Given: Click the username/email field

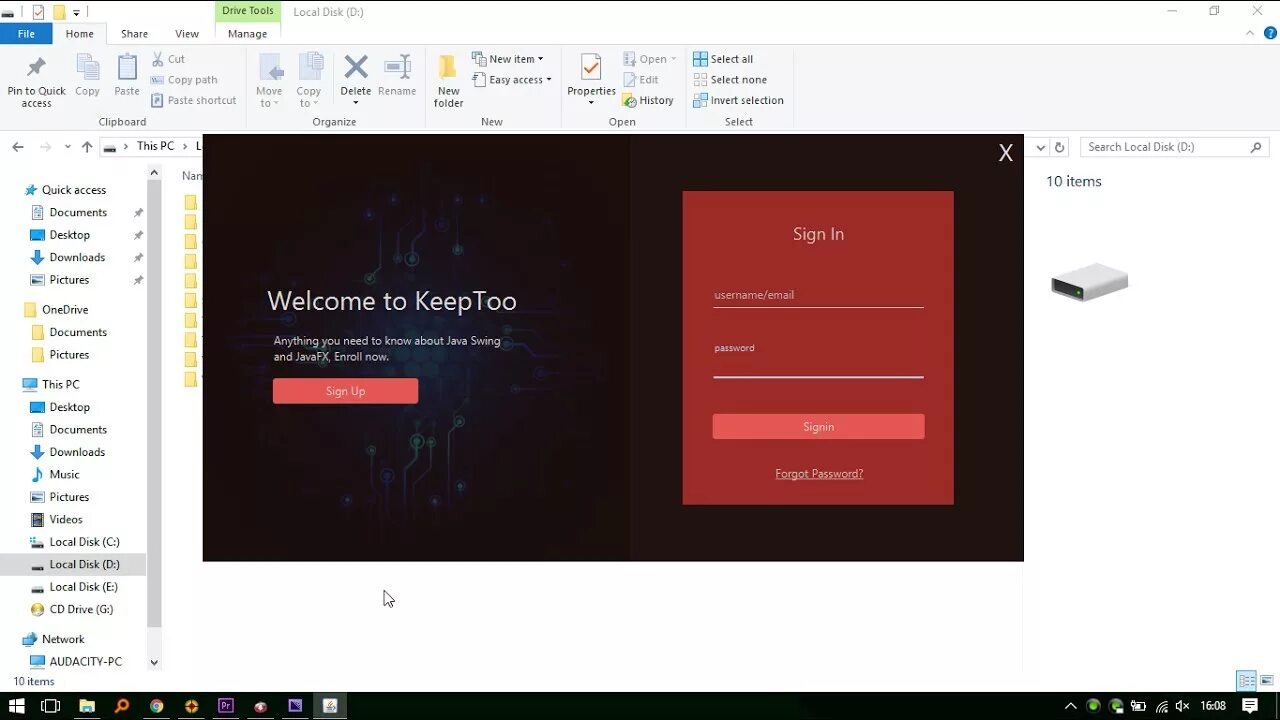Looking at the screenshot, I should coord(818,295).
